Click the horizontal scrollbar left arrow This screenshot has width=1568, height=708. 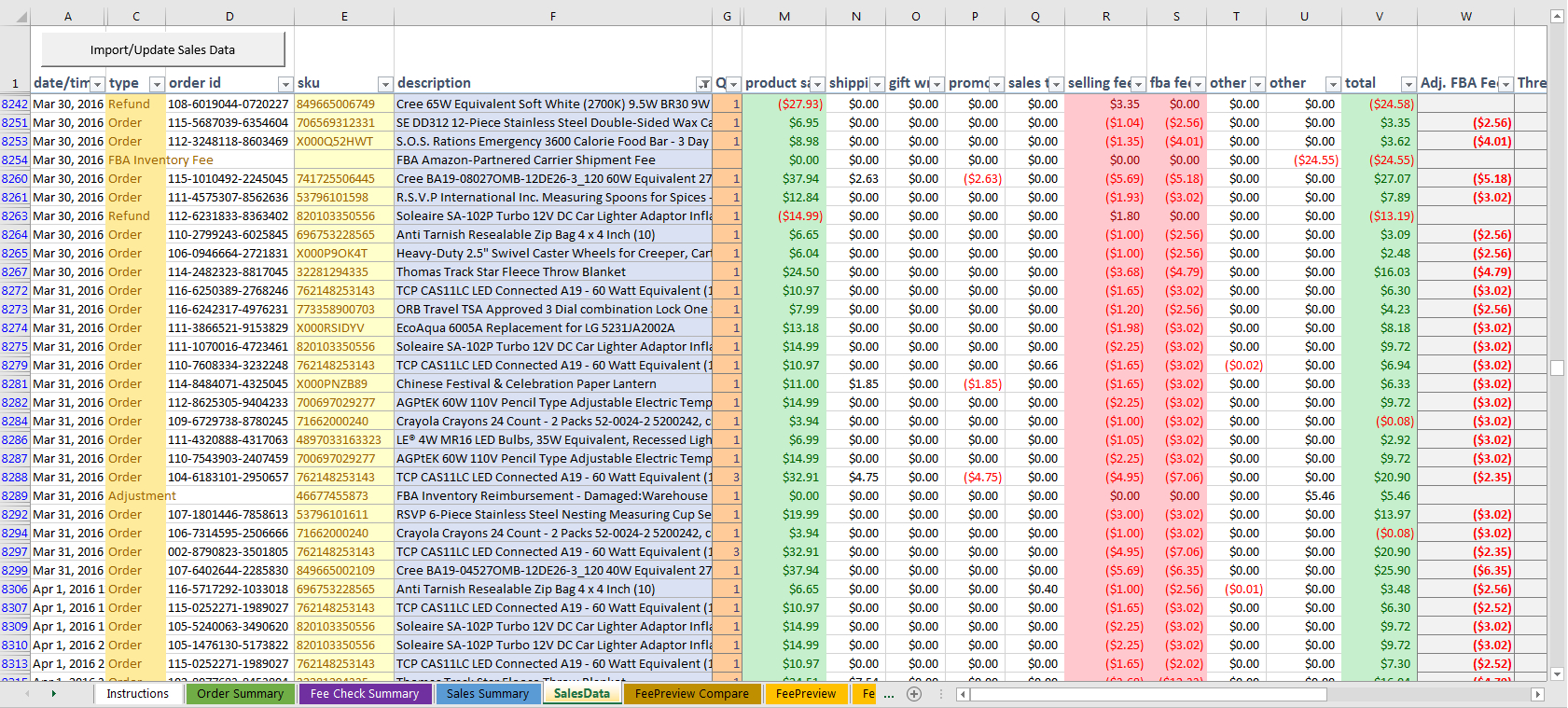[963, 694]
